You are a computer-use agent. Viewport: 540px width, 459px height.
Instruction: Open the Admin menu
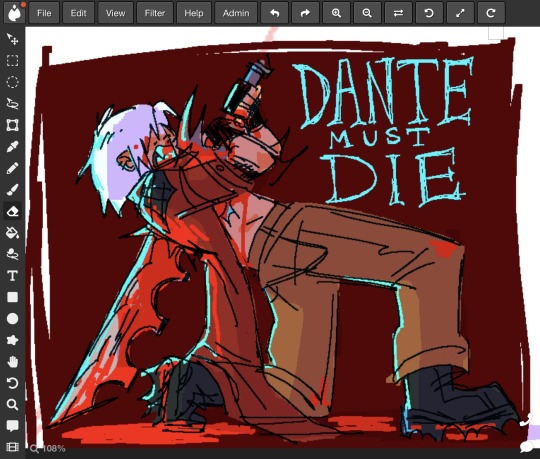click(236, 13)
